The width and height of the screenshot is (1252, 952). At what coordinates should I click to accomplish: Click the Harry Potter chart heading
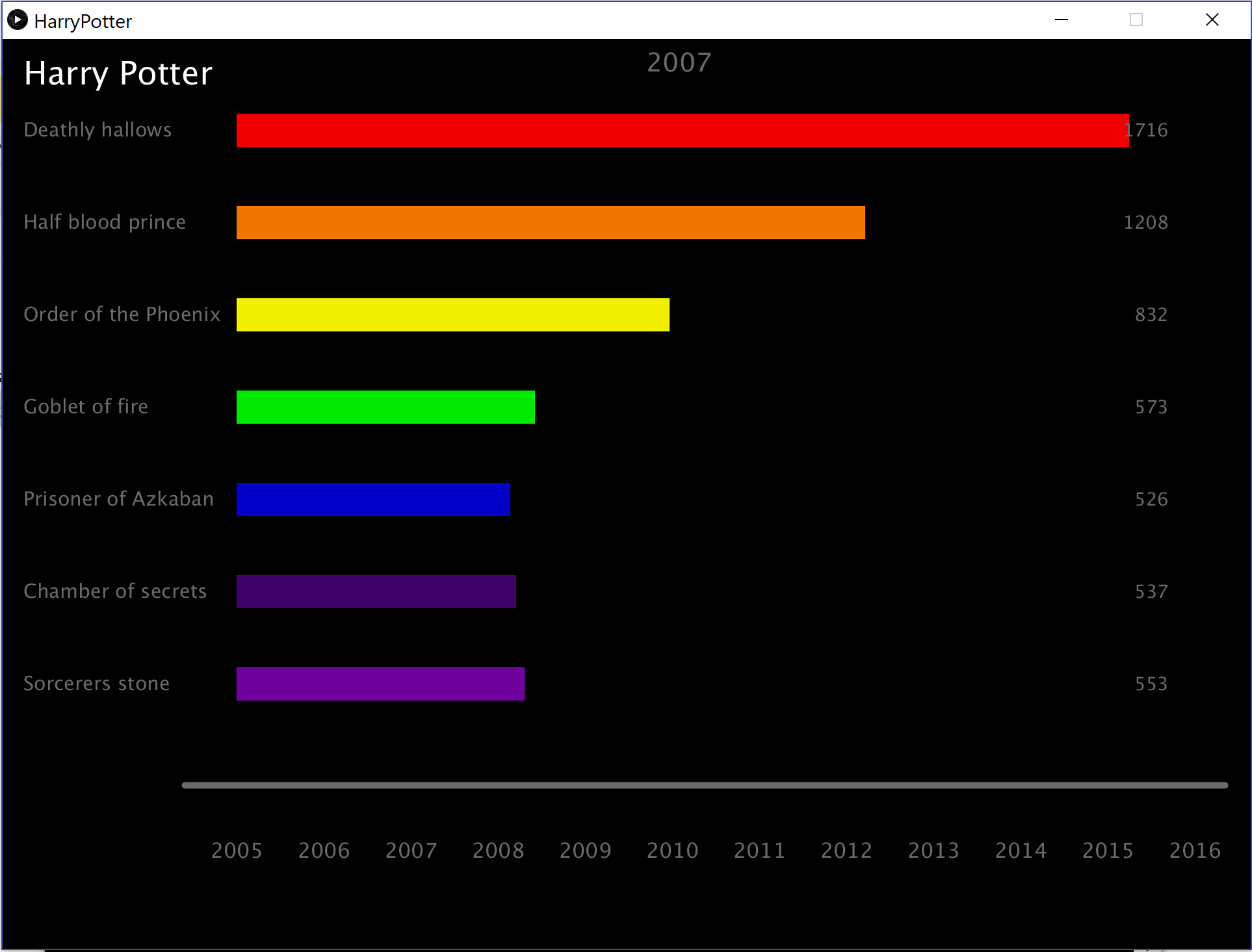tap(118, 73)
